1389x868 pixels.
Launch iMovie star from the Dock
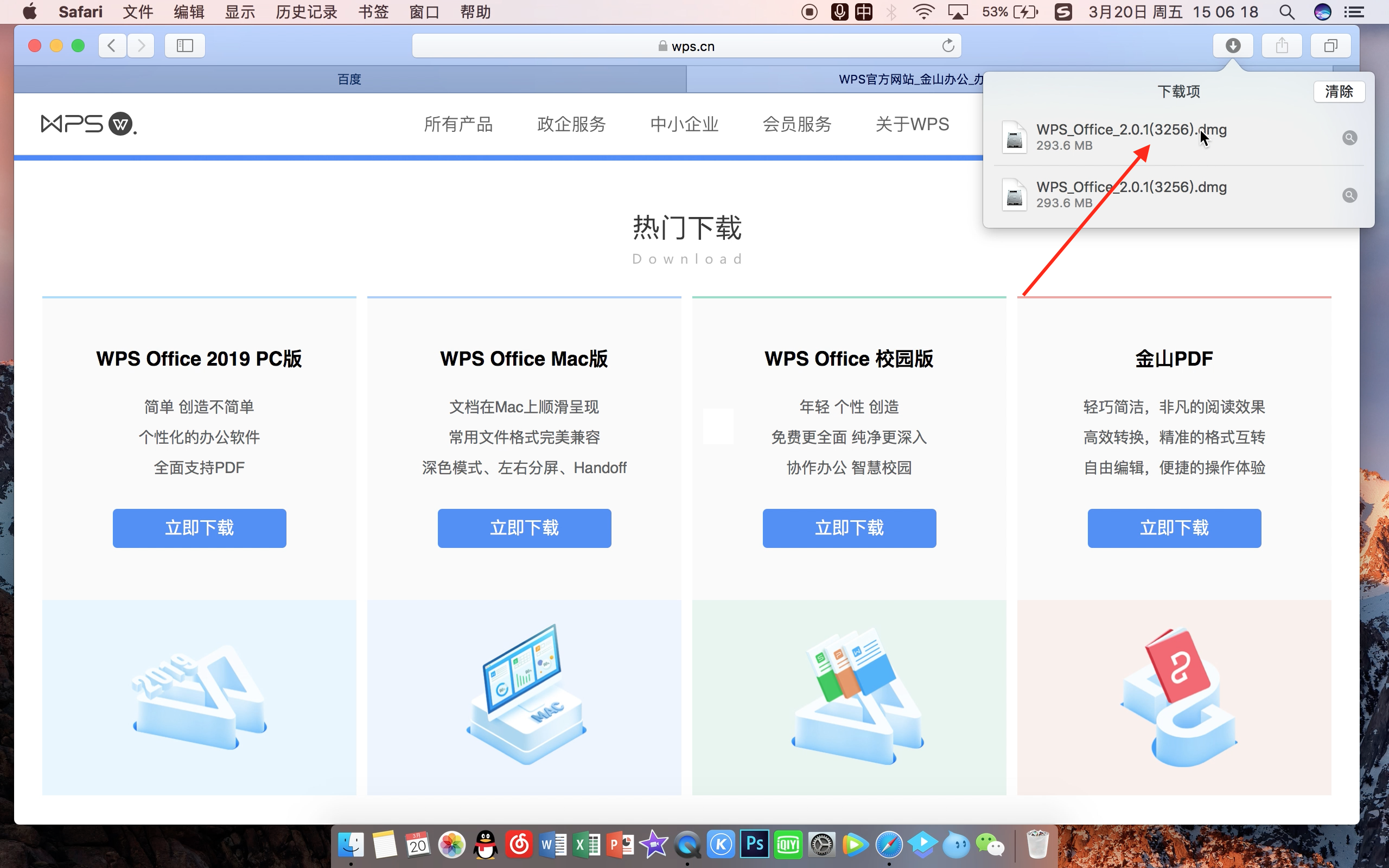coord(654,845)
